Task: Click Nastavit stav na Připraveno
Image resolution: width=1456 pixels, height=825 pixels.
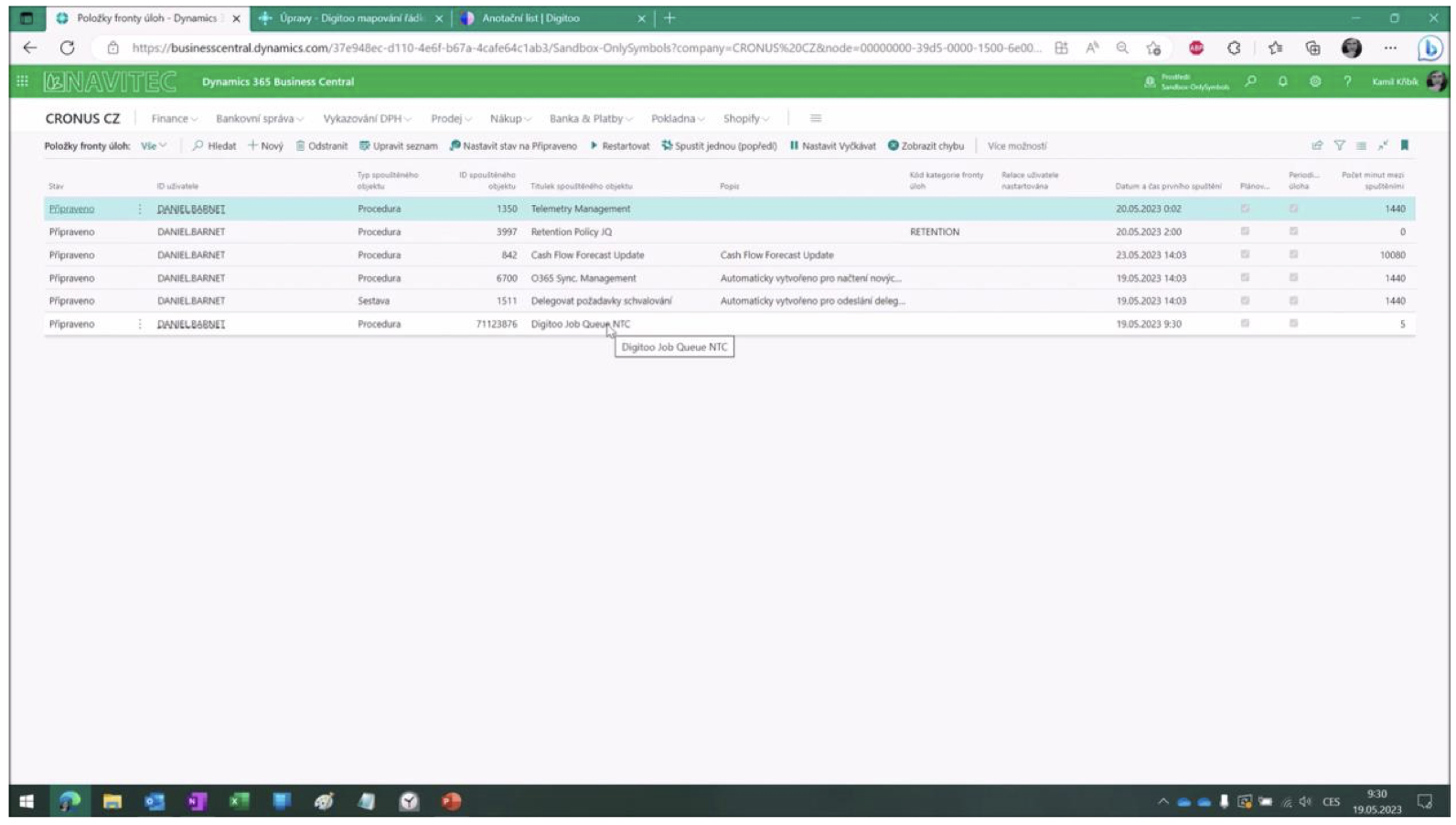Action: (513, 145)
